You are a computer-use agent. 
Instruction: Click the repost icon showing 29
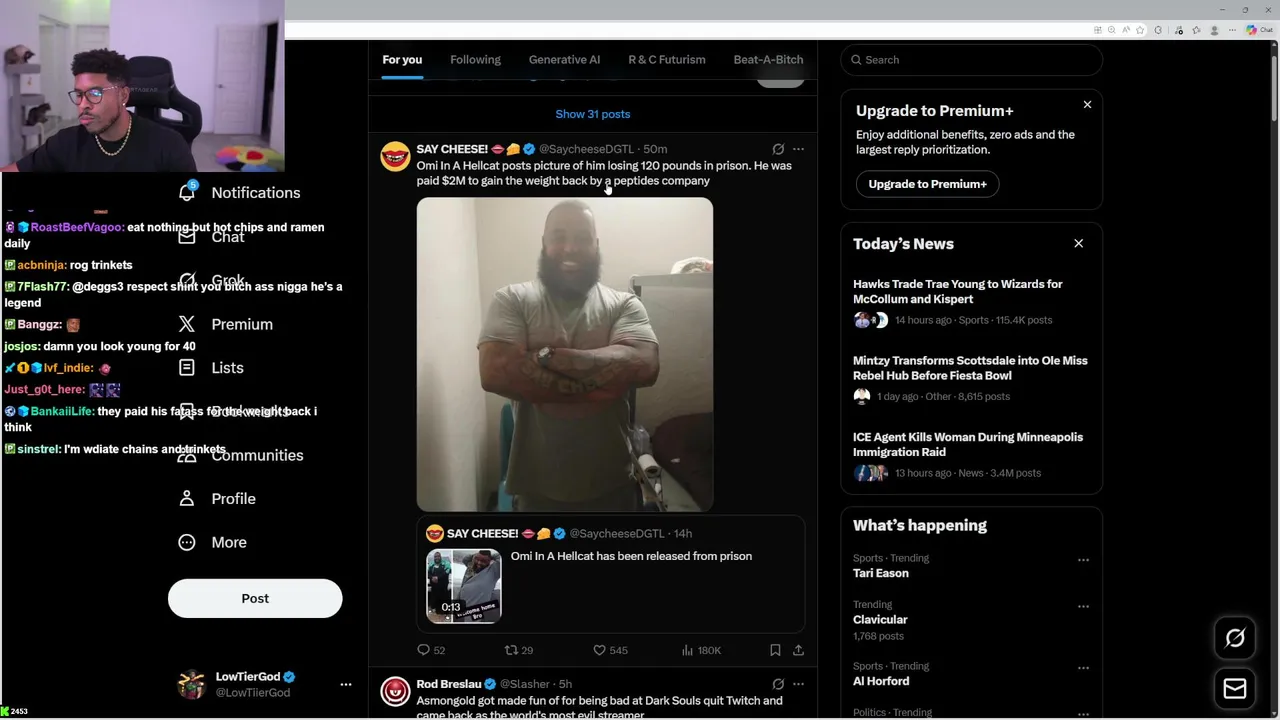tap(511, 650)
